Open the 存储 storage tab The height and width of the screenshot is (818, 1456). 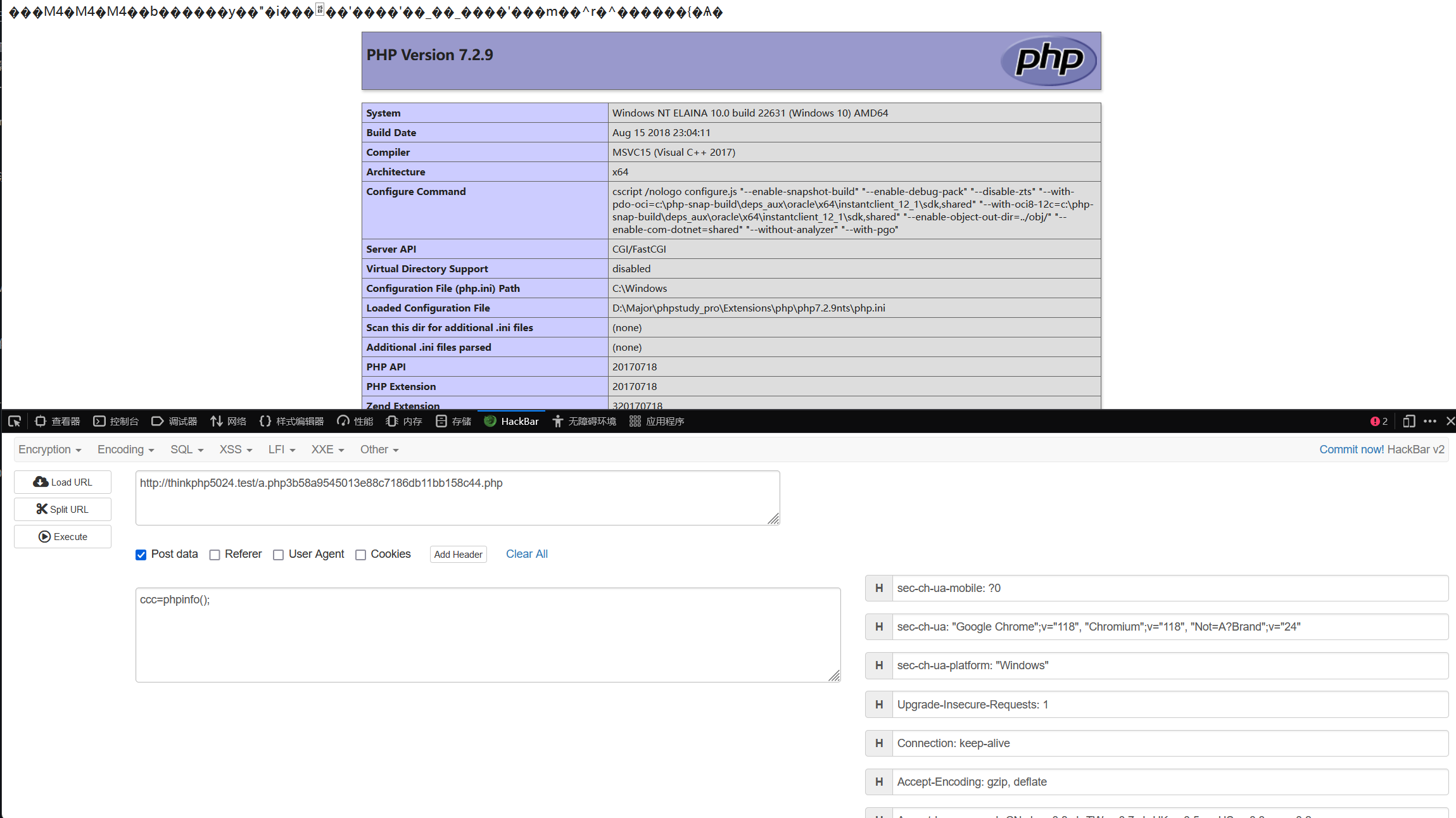pos(453,421)
